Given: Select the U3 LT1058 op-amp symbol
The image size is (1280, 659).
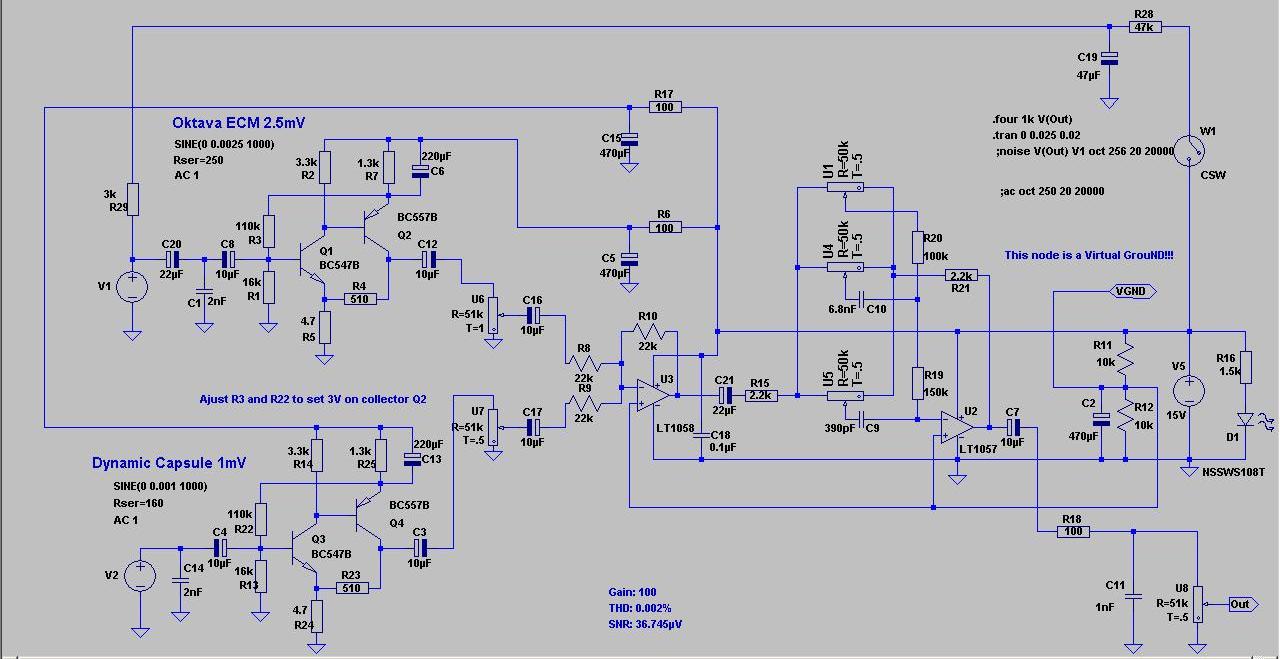Looking at the screenshot, I should [x=655, y=395].
